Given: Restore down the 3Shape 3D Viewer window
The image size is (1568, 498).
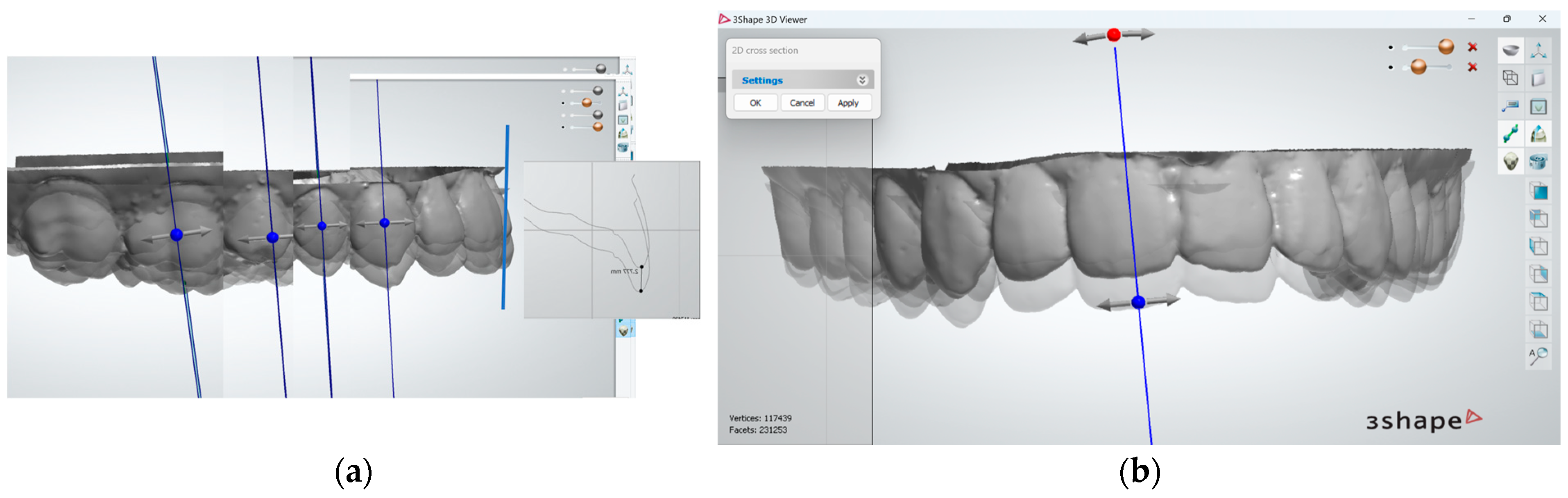Looking at the screenshot, I should [x=1507, y=19].
